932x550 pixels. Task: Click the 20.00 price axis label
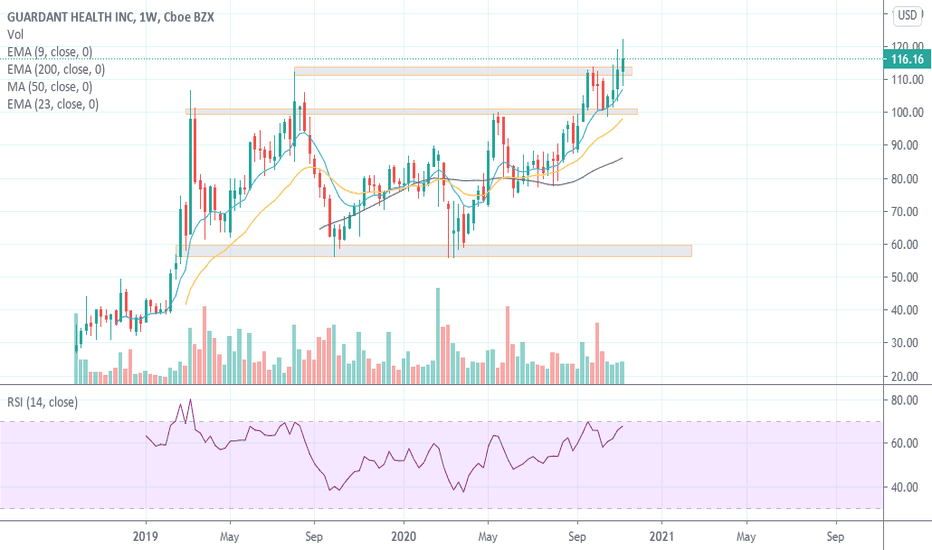pyautogui.click(x=907, y=376)
